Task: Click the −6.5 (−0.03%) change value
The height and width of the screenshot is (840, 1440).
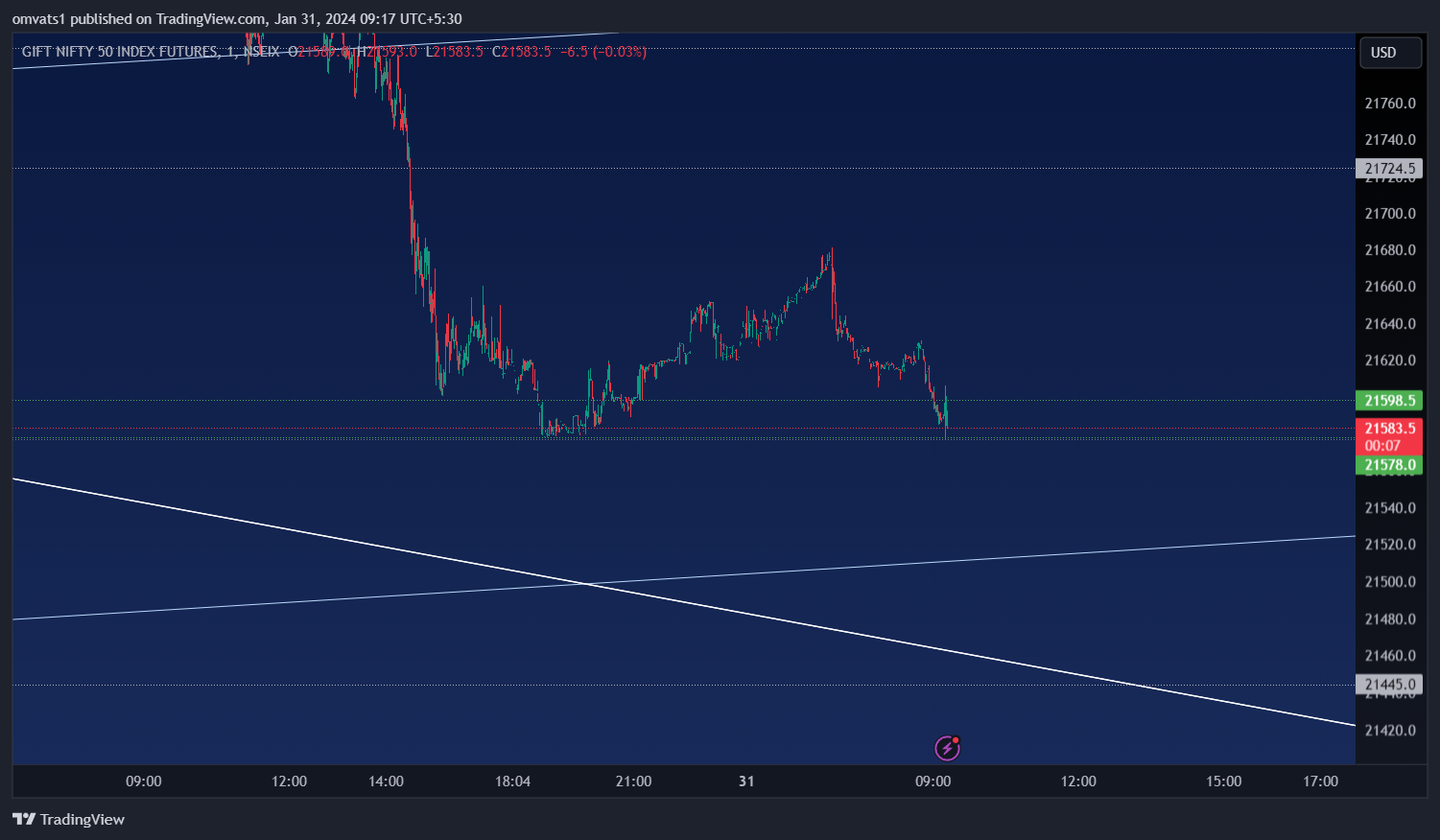Action: 603,52
